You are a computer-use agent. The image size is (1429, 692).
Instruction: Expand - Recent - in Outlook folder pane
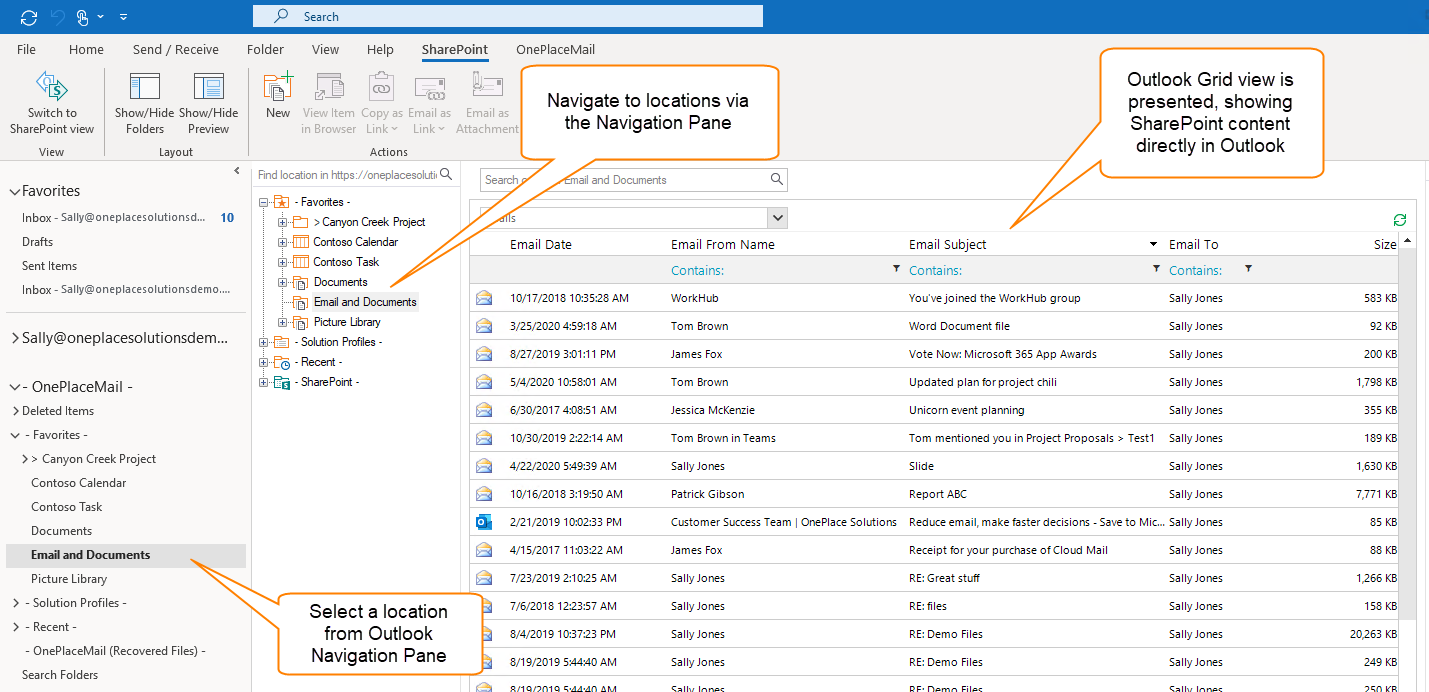pos(15,627)
